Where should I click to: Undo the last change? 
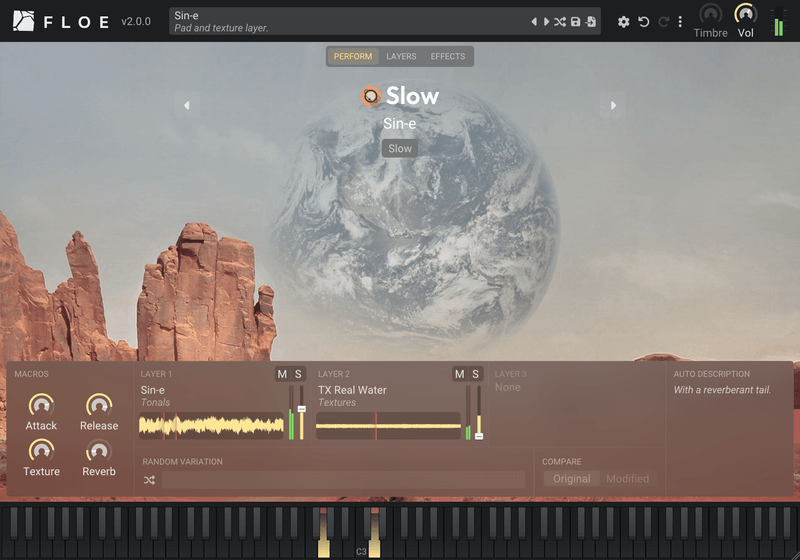(644, 21)
